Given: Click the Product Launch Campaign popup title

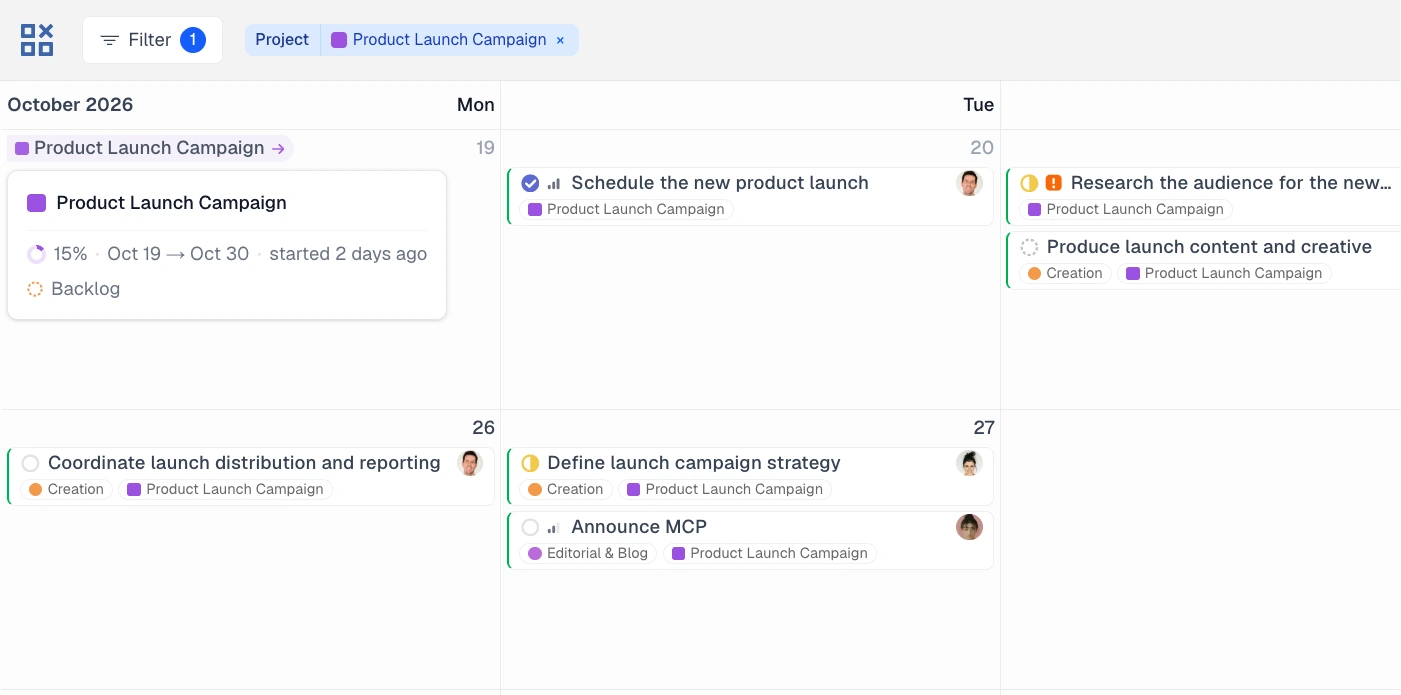Looking at the screenshot, I should point(171,203).
